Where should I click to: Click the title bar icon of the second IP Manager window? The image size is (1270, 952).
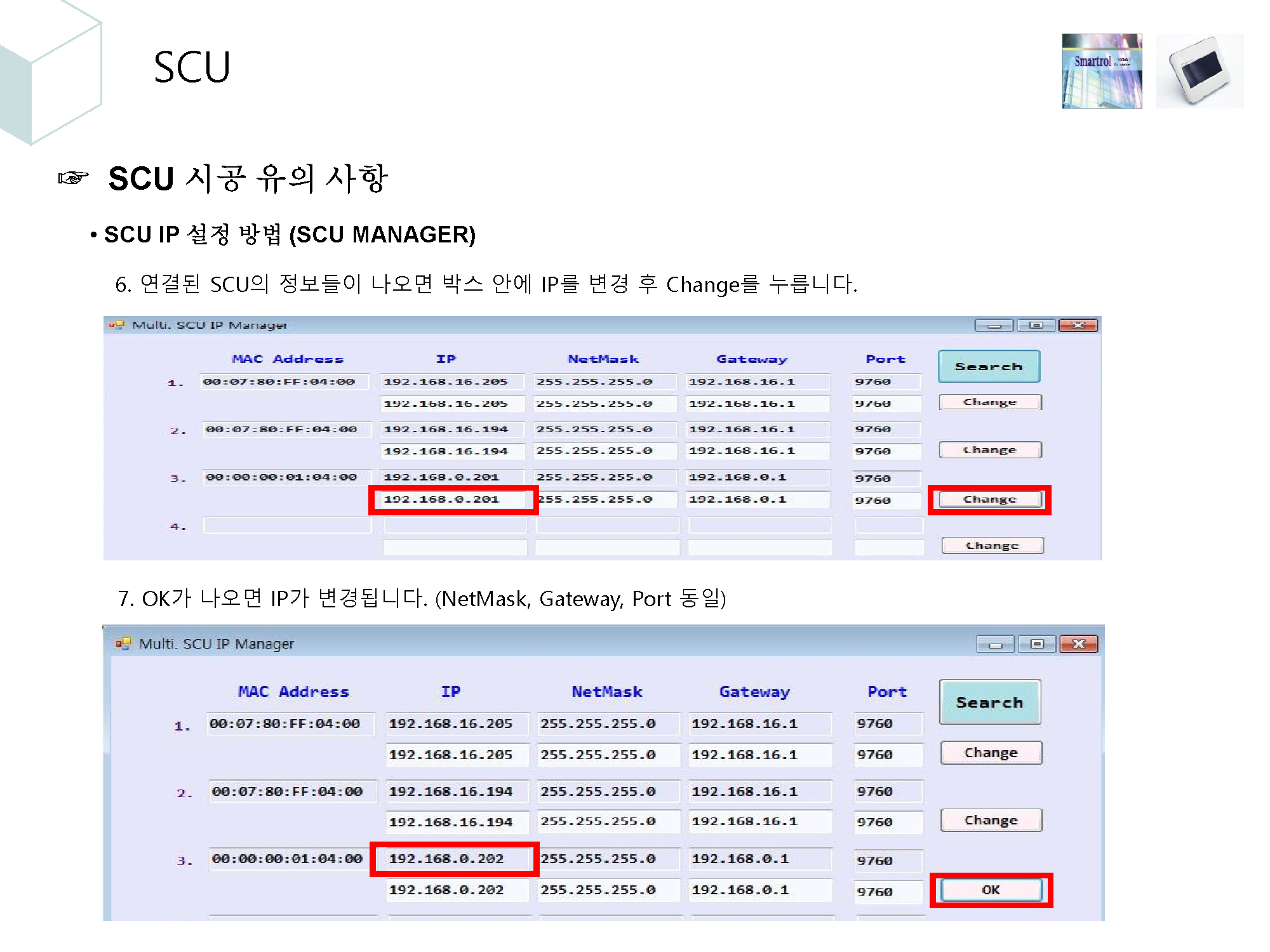124,643
